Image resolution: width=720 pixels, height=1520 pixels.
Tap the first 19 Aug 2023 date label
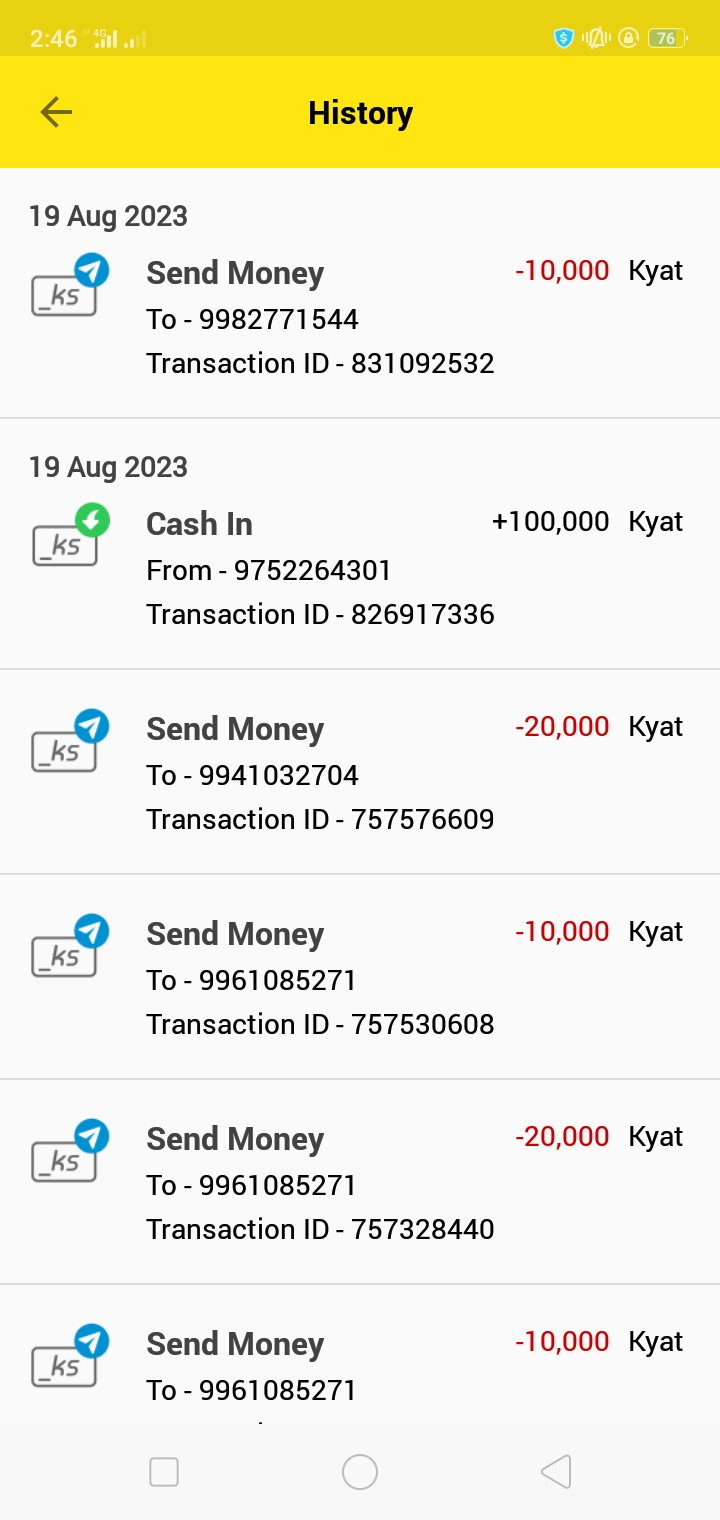coord(108,216)
